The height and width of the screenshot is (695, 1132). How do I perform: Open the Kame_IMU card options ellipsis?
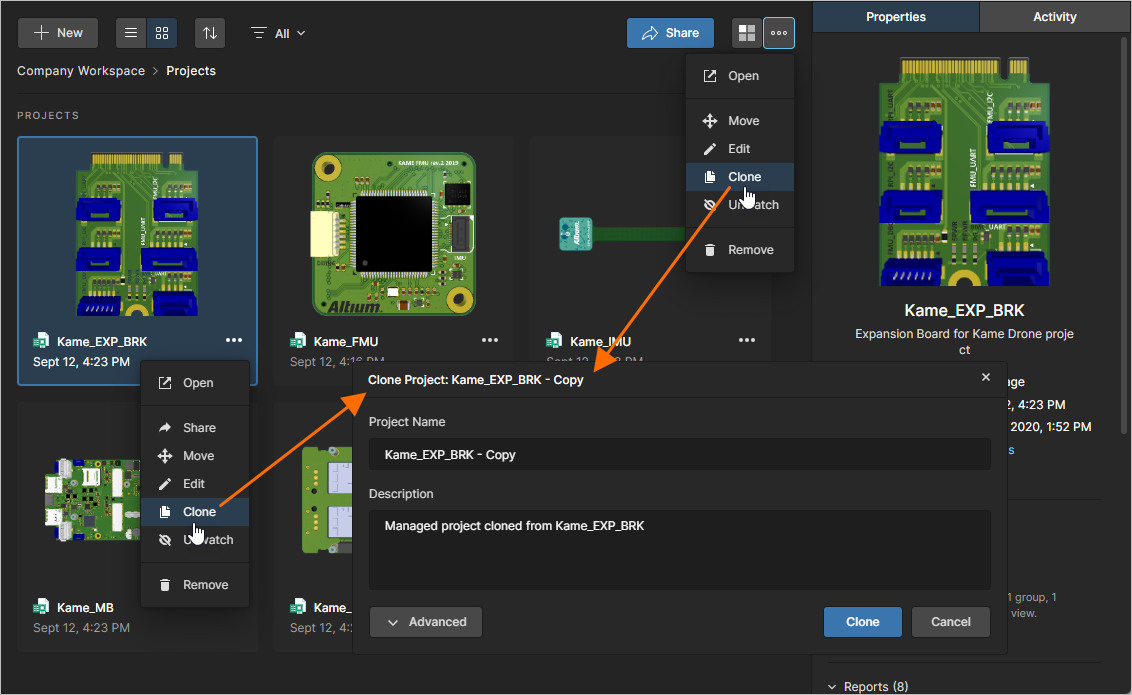746,341
